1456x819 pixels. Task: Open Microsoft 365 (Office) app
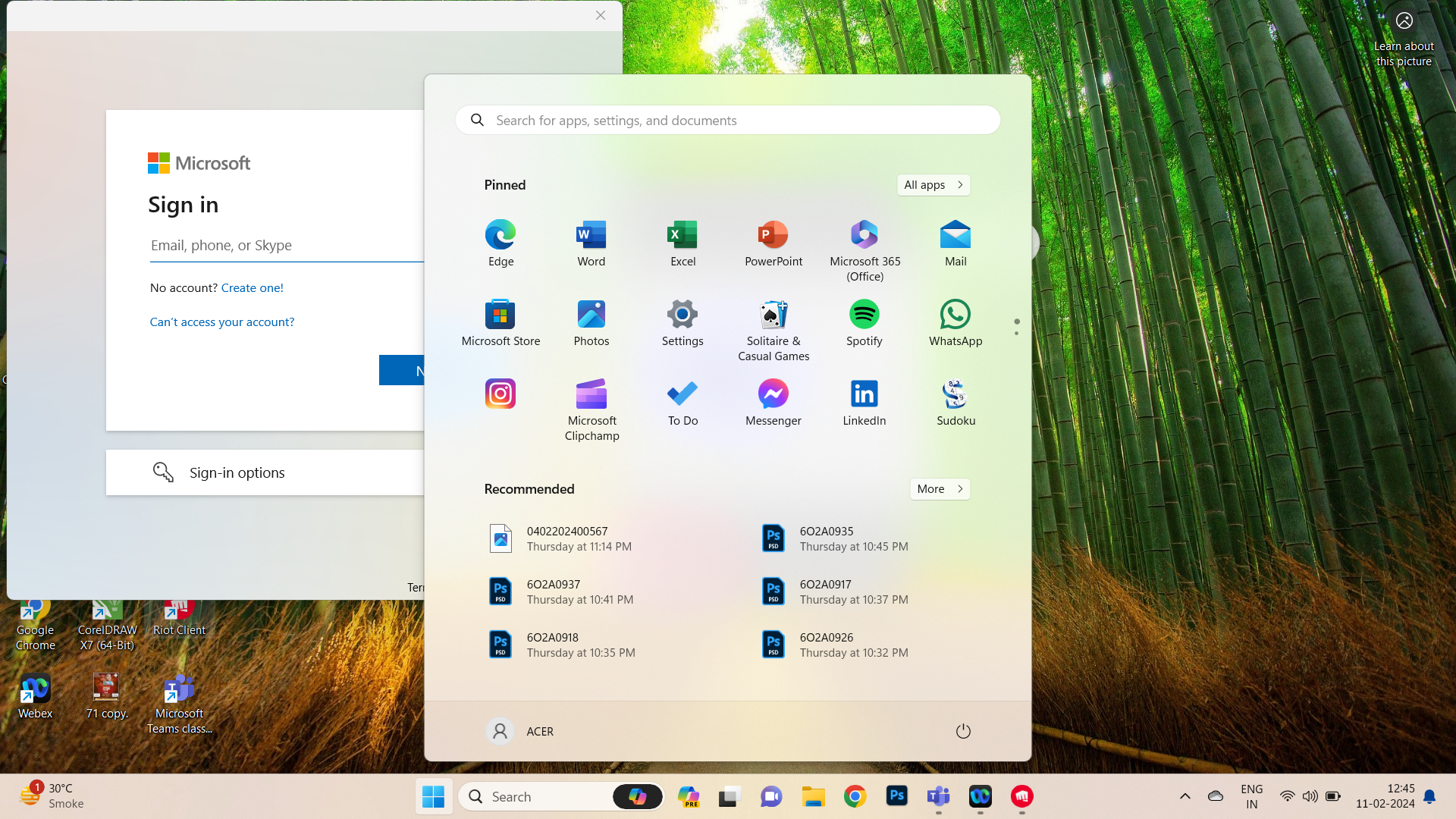(864, 250)
